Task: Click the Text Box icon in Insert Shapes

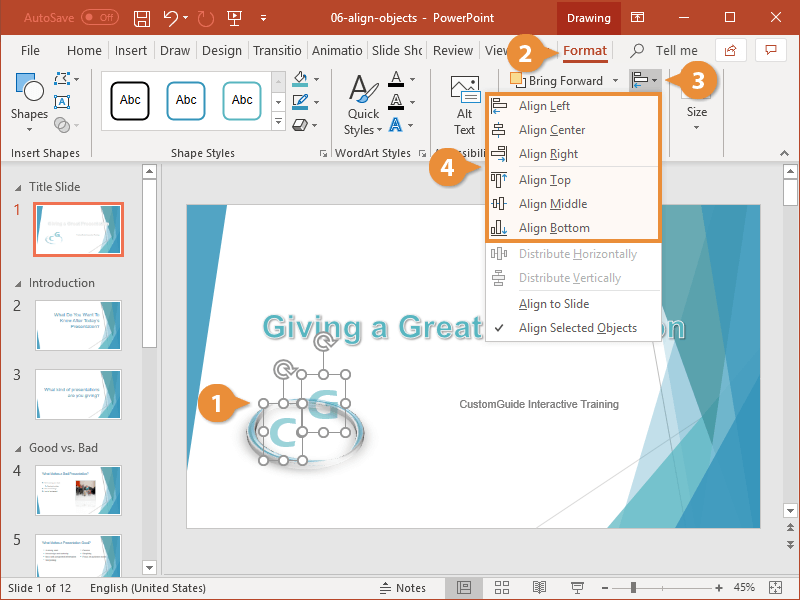Action: click(x=61, y=100)
